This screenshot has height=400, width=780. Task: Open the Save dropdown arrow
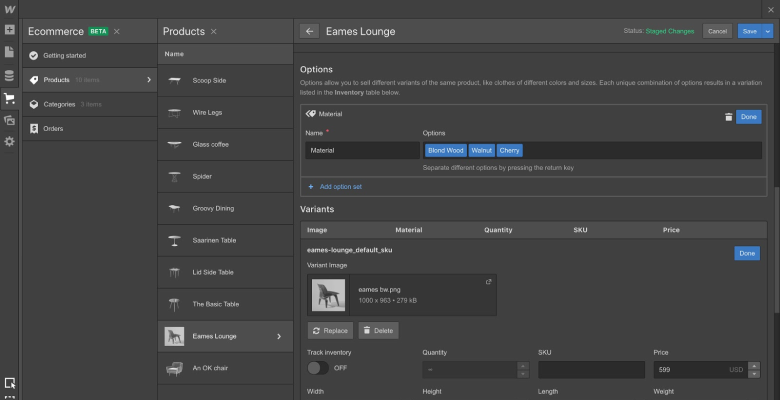[768, 31]
